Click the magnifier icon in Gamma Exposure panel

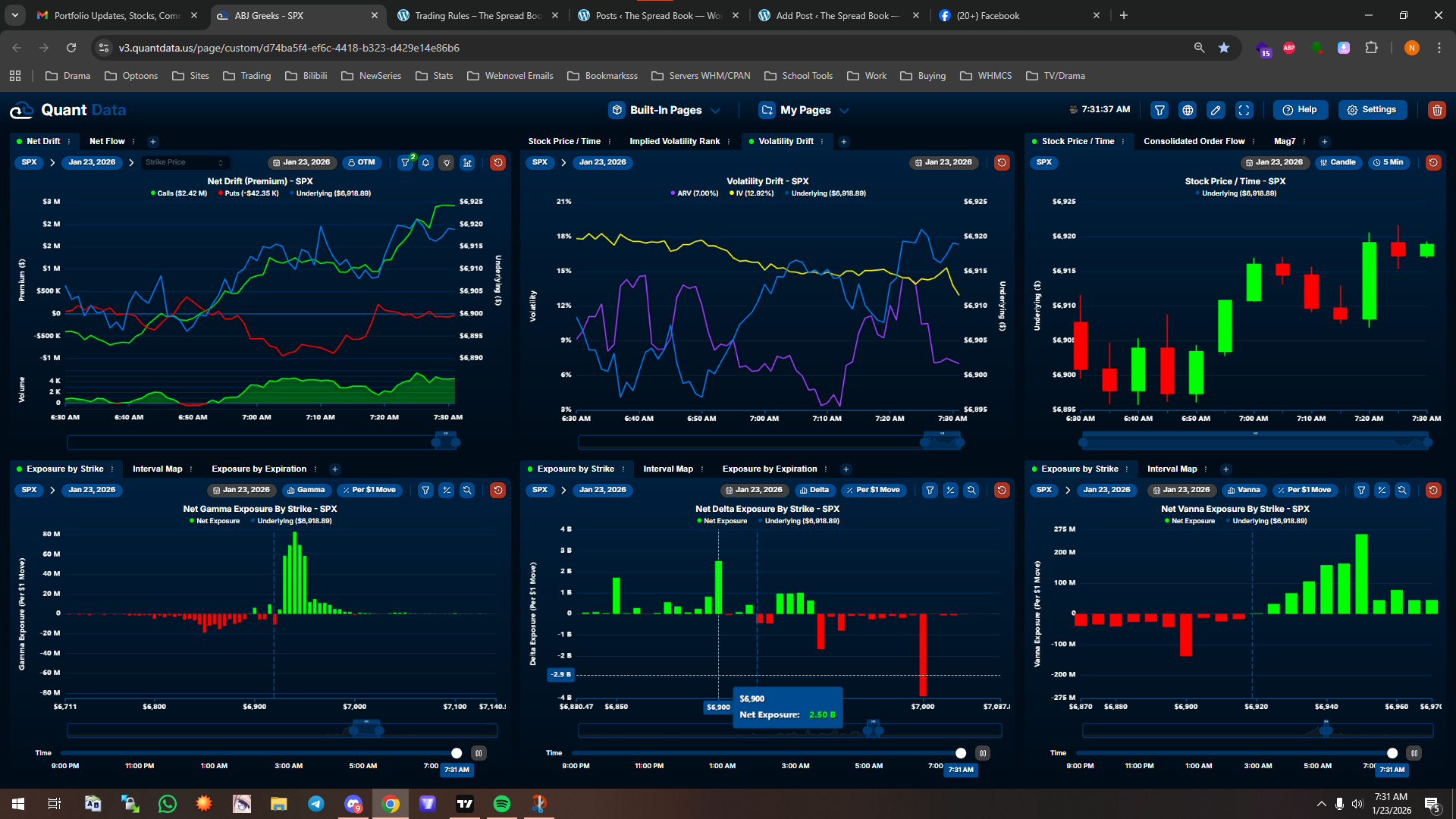(x=467, y=490)
